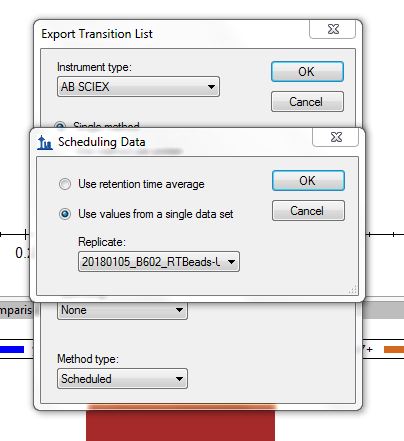Screen dimensions: 404x441
Task: Click OK in Scheduling Data dialog
Action: [x=308, y=181]
